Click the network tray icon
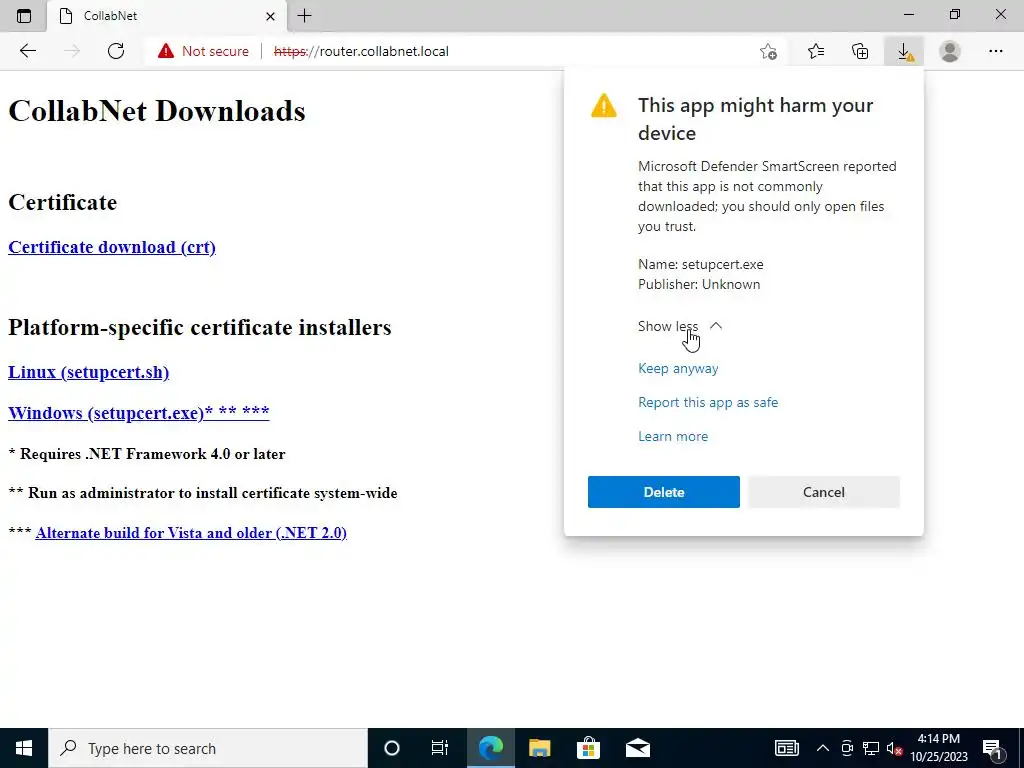The image size is (1024, 768). (x=871, y=748)
